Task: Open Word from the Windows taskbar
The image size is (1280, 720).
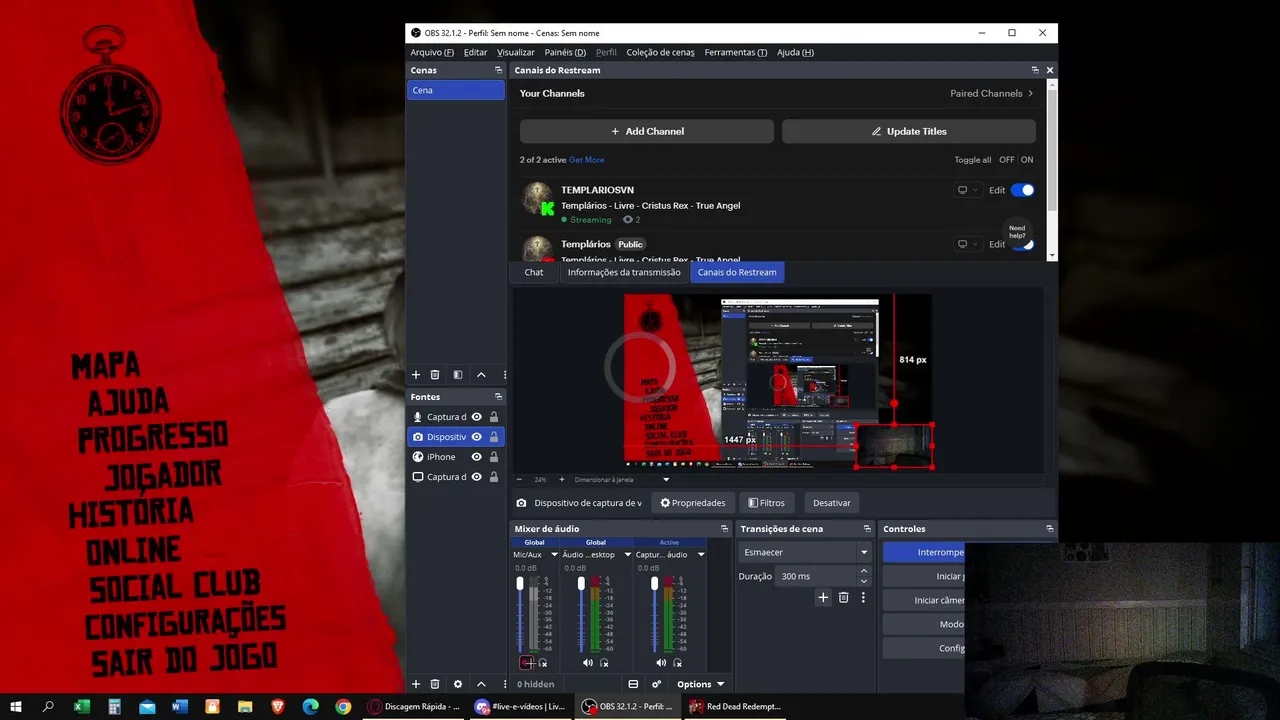Action: 180,707
